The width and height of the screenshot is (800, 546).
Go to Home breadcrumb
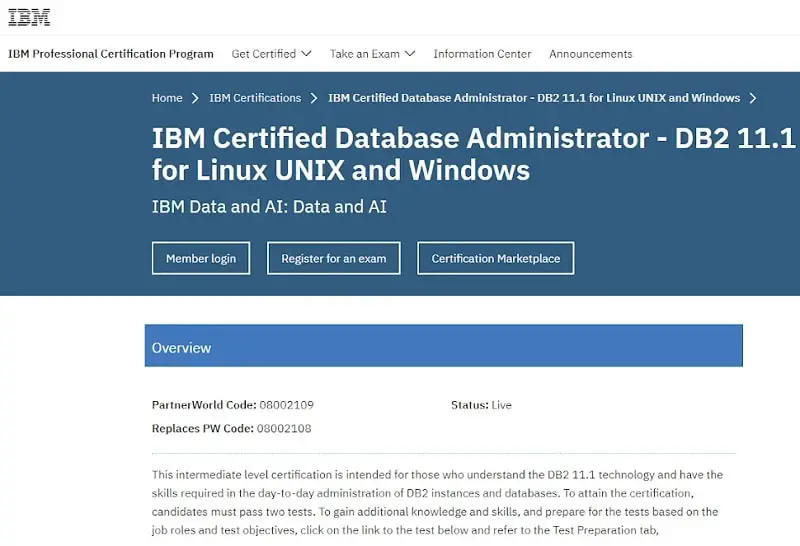pos(167,98)
